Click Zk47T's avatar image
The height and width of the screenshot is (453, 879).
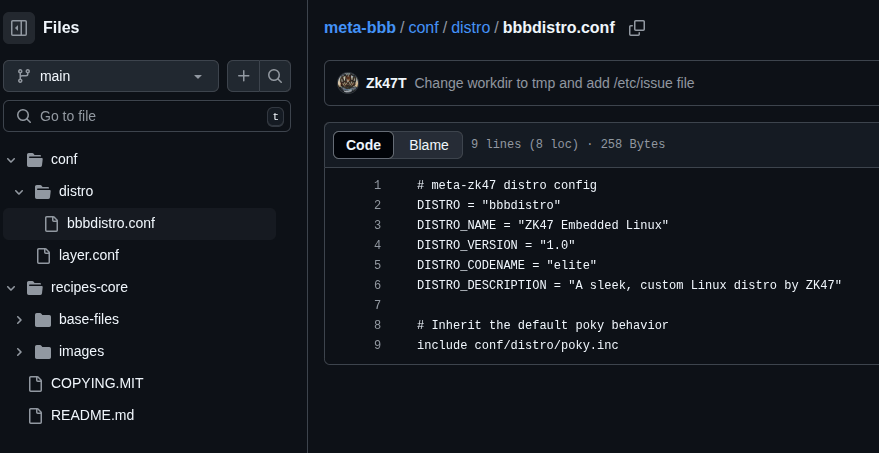pos(348,83)
